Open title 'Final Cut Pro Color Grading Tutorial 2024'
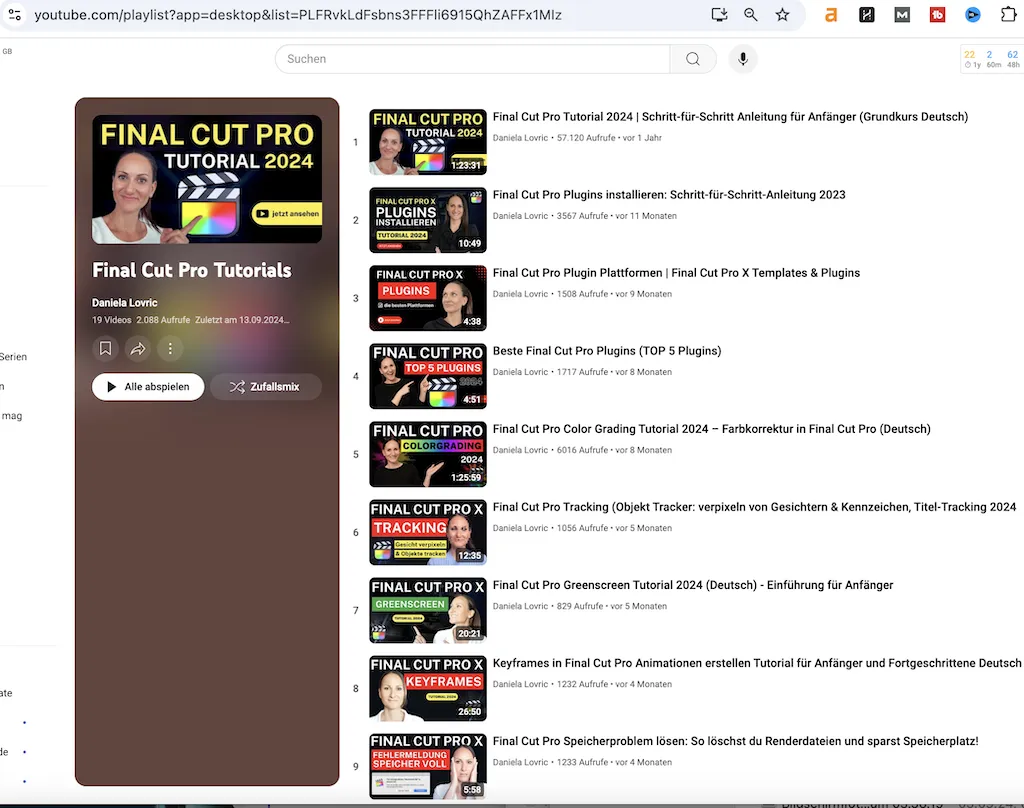This screenshot has height=808, width=1024. pos(711,429)
